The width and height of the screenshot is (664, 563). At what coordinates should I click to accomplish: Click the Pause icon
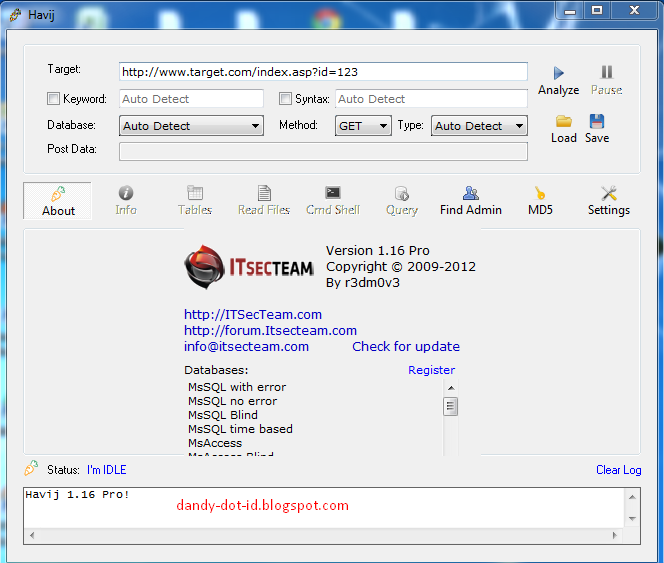pyautogui.click(x=606, y=72)
